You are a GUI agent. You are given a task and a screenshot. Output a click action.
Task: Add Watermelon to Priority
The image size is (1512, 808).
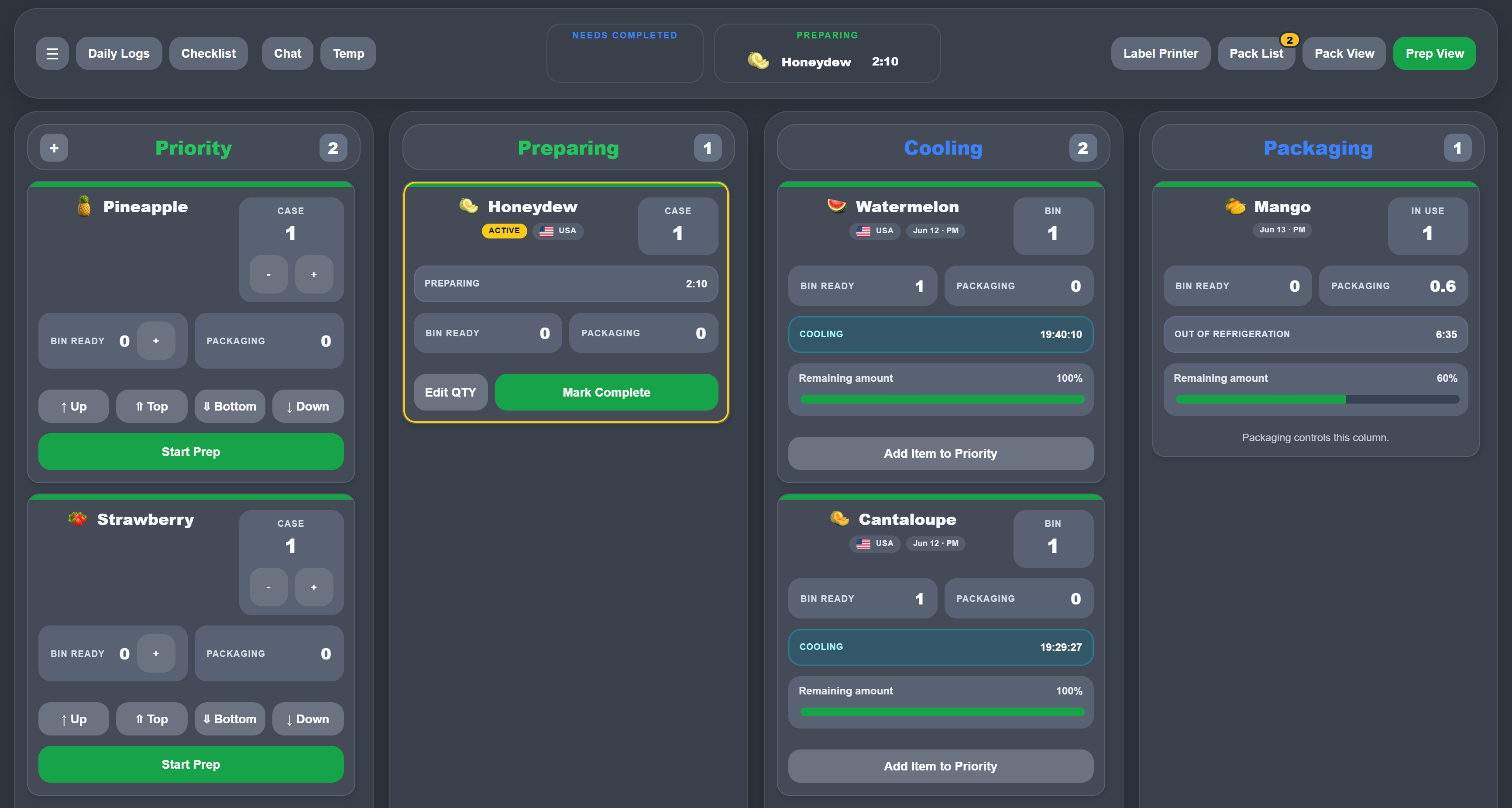941,453
